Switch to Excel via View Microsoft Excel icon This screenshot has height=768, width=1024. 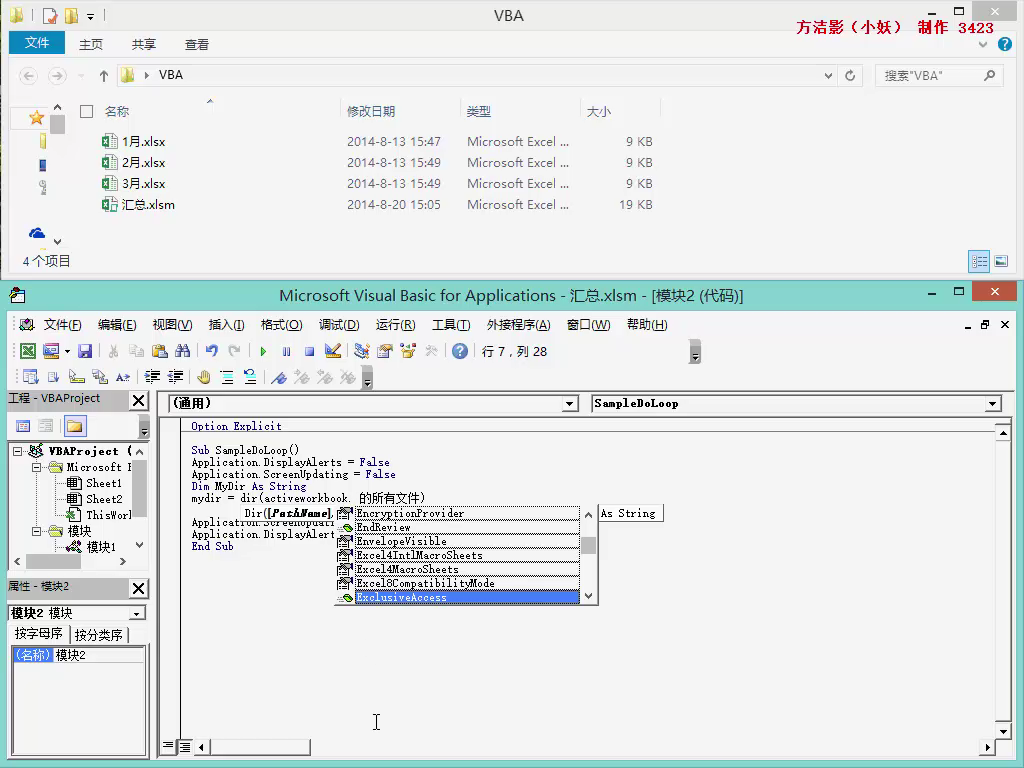(28, 351)
